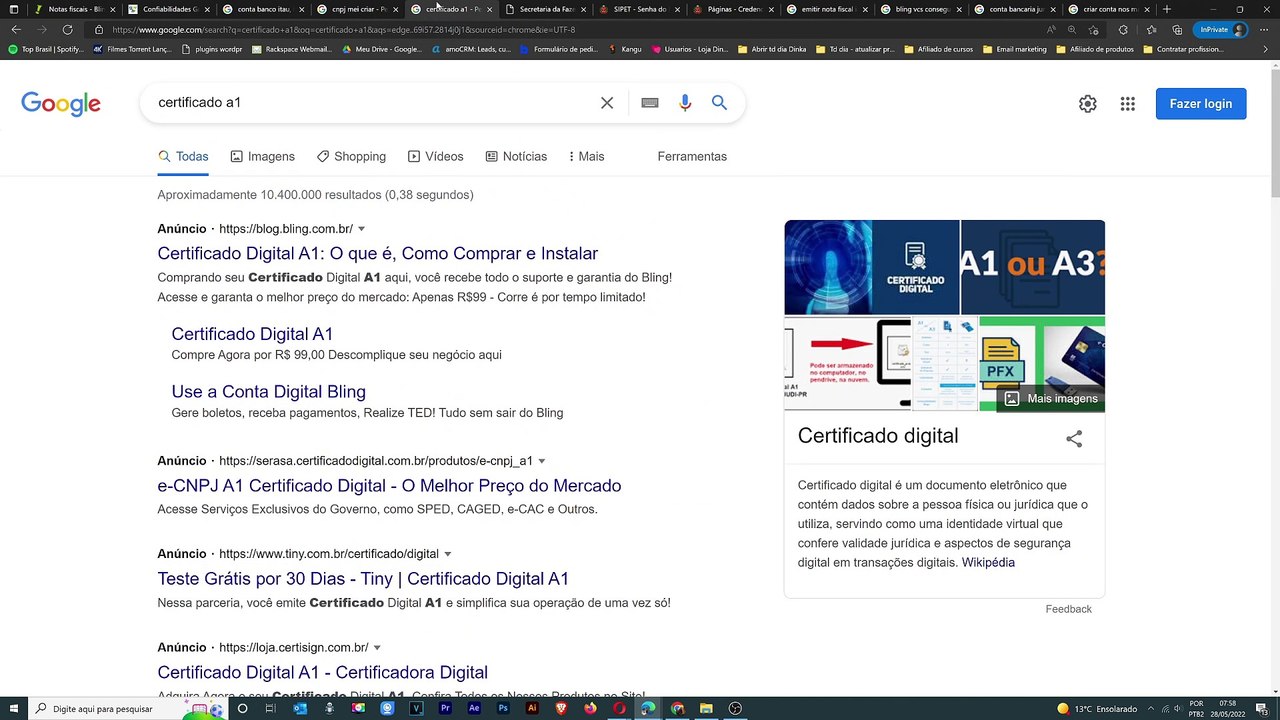Screen dimensions: 1280x720
Task: Open Certificado Digital A1 - Certificadora Digital result
Action: (322, 673)
